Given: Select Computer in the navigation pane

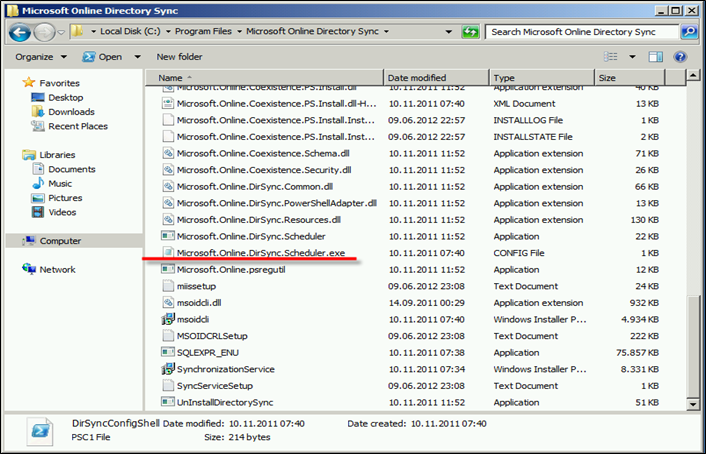Looking at the screenshot, I should pos(60,241).
